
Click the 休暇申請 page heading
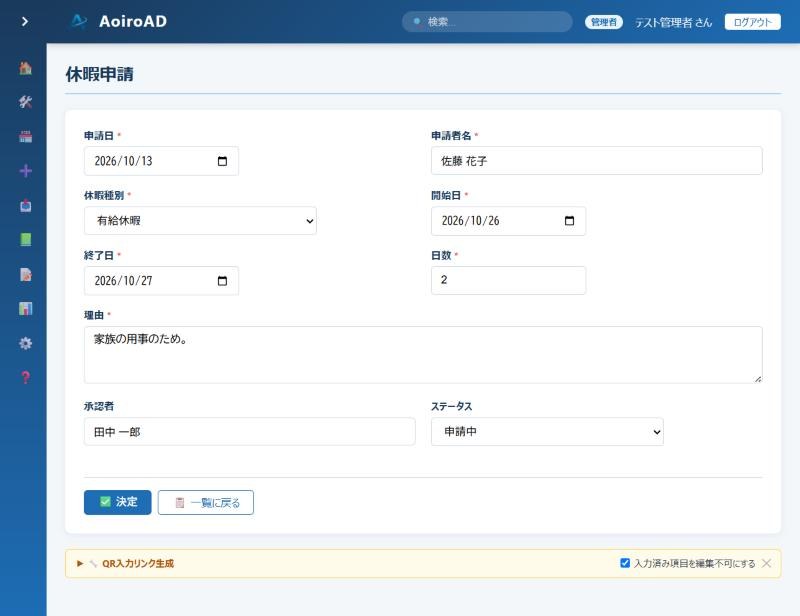tap(99, 74)
